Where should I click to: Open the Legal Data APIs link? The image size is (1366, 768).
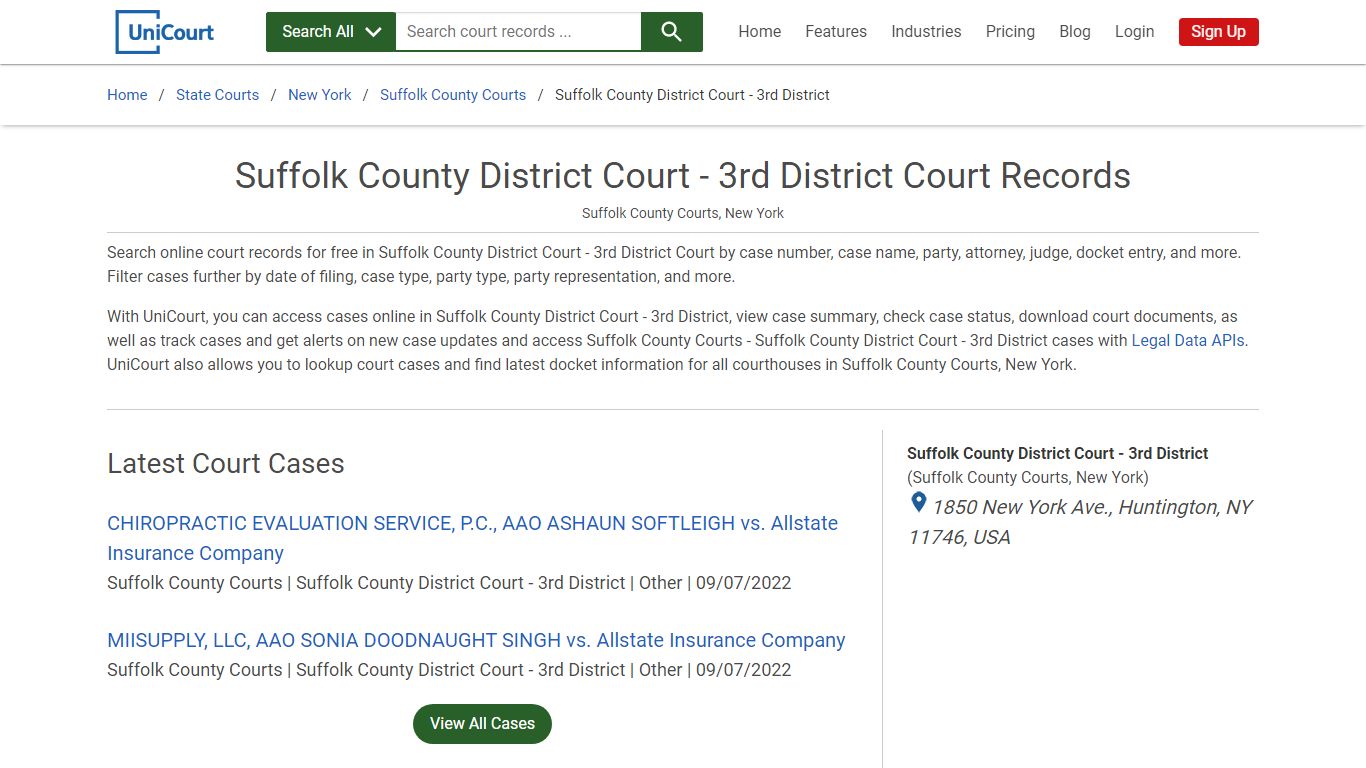(1188, 340)
